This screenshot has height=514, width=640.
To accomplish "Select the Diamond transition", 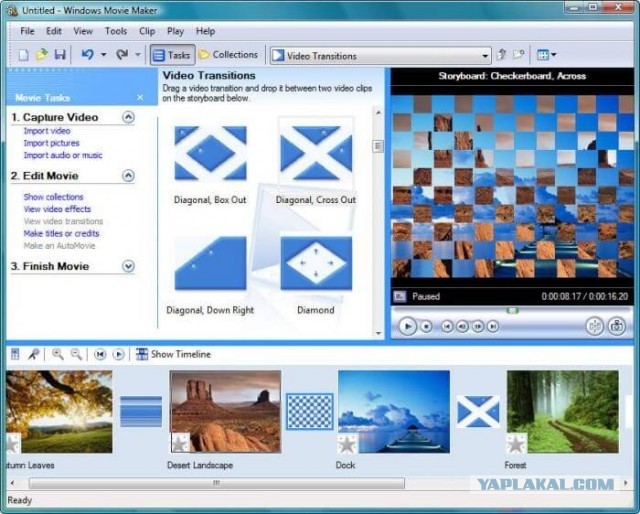I will coord(316,263).
